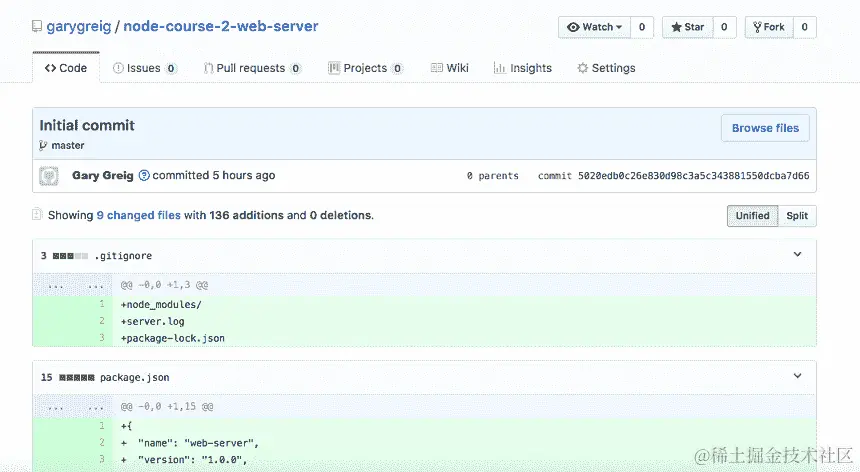Click the branch icon beside master

pos(43,145)
